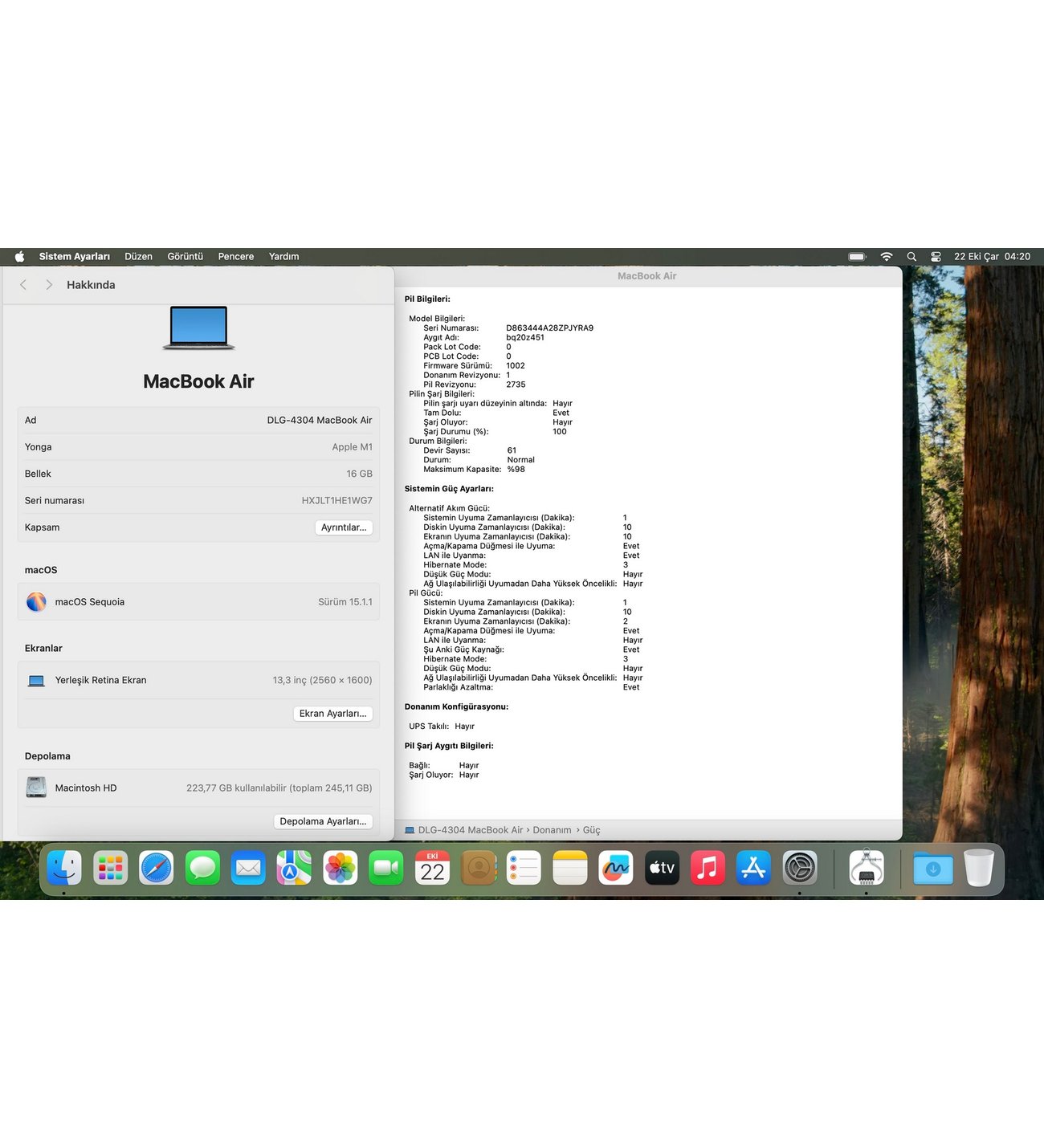This screenshot has height=1148, width=1044.
Task: Open the Pencere menu
Action: coord(235,257)
